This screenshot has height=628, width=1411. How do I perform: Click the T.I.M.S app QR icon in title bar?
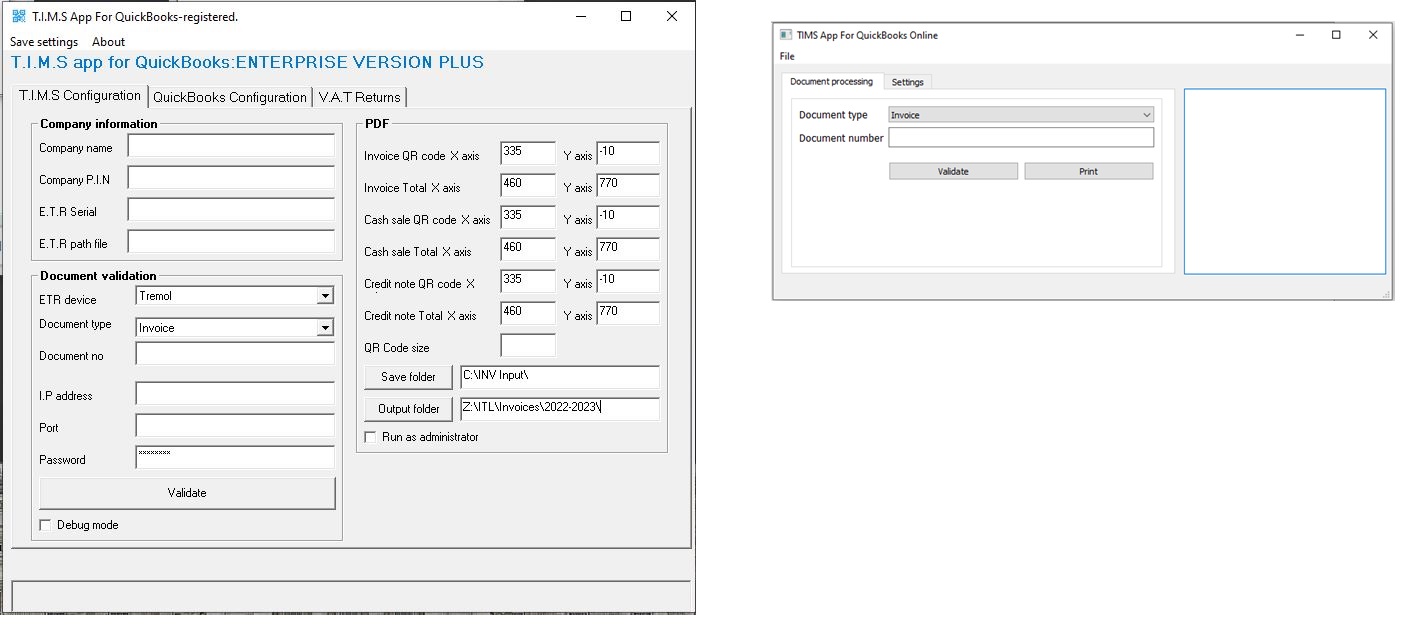pyautogui.click(x=18, y=17)
